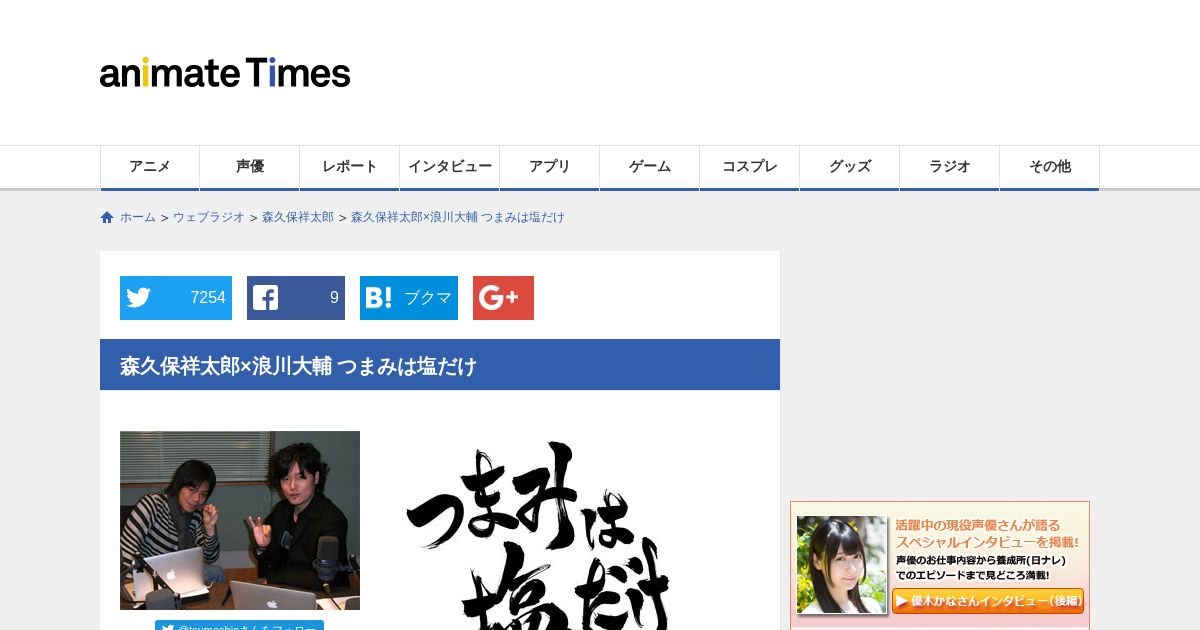Share on Facebook showing 9
Viewport: 1200px width, 630px height.
pyautogui.click(x=296, y=298)
